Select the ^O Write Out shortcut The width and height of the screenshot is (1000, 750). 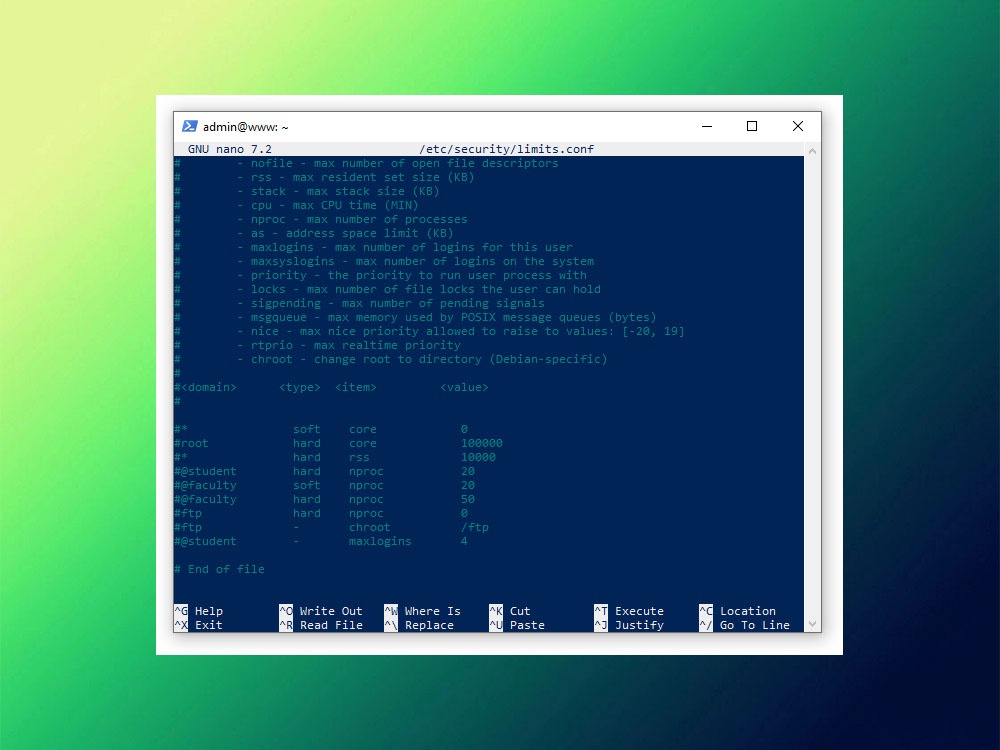click(x=320, y=611)
